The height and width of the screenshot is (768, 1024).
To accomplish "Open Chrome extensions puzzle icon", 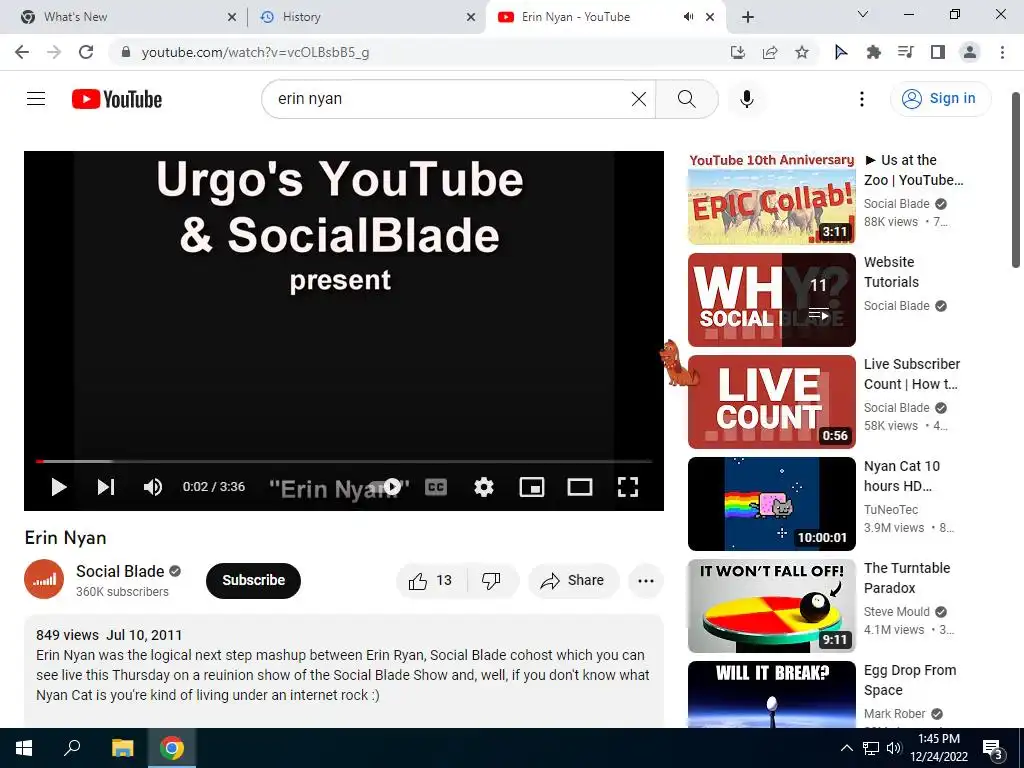I will pyautogui.click(x=873, y=52).
